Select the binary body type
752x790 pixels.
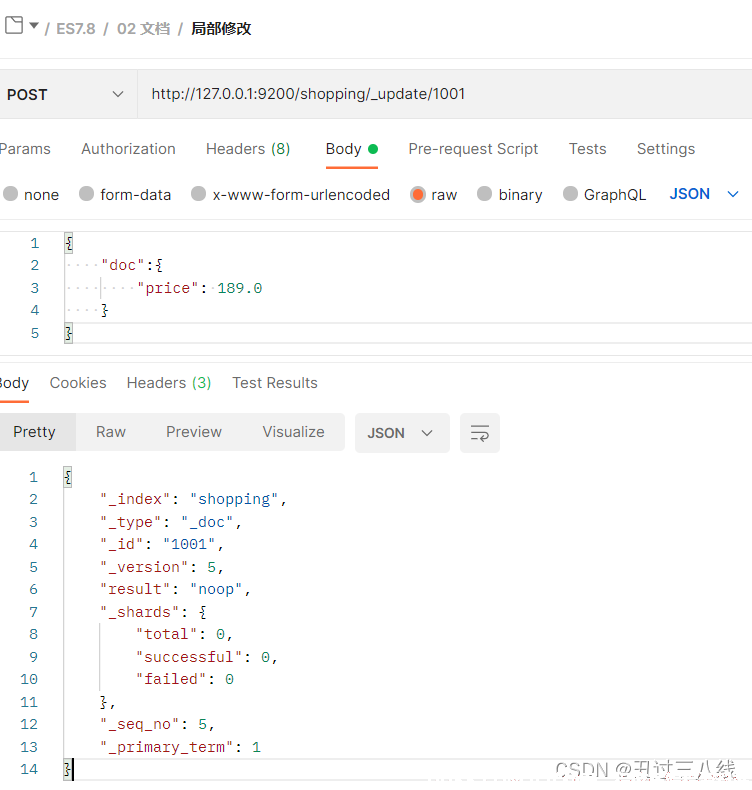pos(510,194)
